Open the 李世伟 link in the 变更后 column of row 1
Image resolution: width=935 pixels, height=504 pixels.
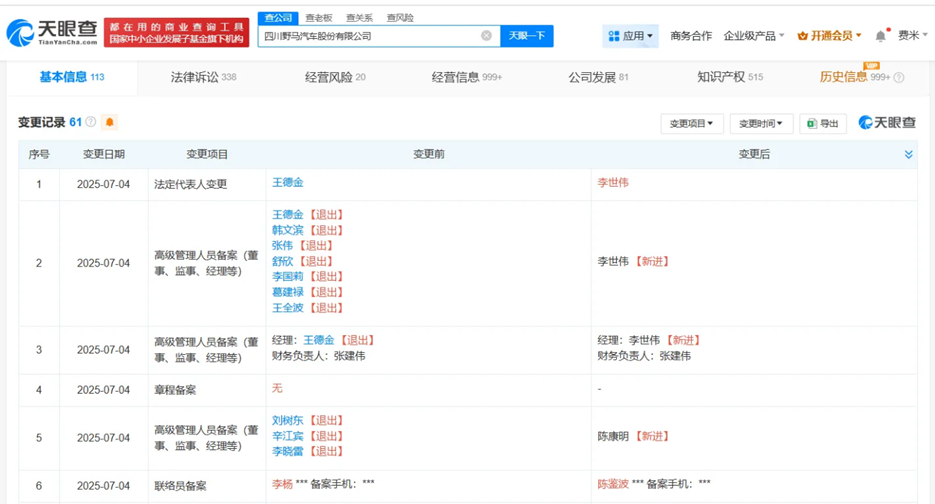[613, 183]
